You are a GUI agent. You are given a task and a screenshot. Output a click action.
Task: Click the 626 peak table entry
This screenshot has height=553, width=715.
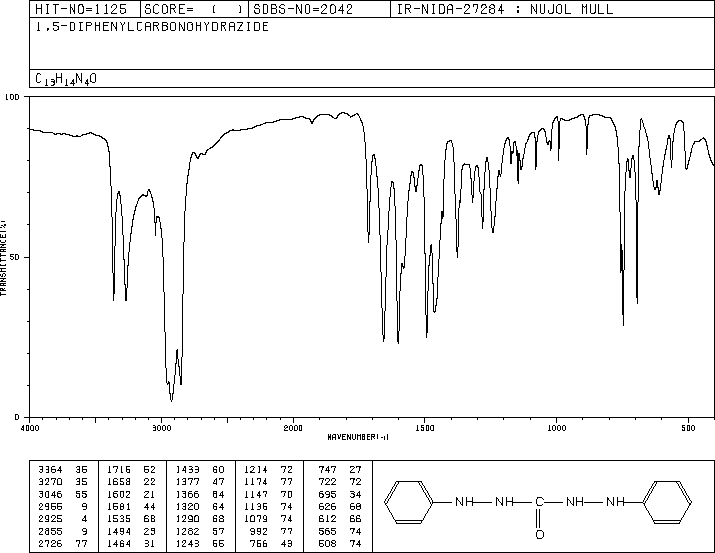[x=340, y=506]
